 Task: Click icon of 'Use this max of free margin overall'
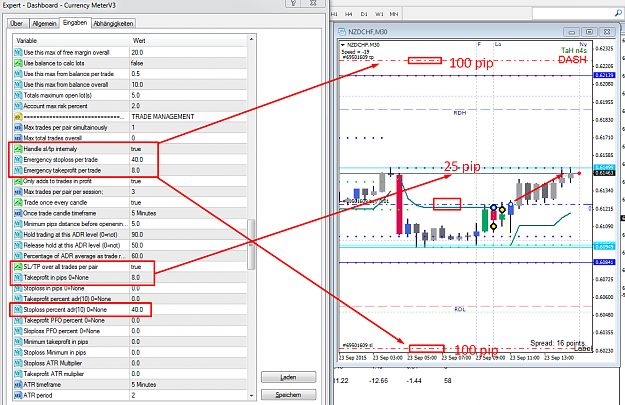tap(18, 52)
